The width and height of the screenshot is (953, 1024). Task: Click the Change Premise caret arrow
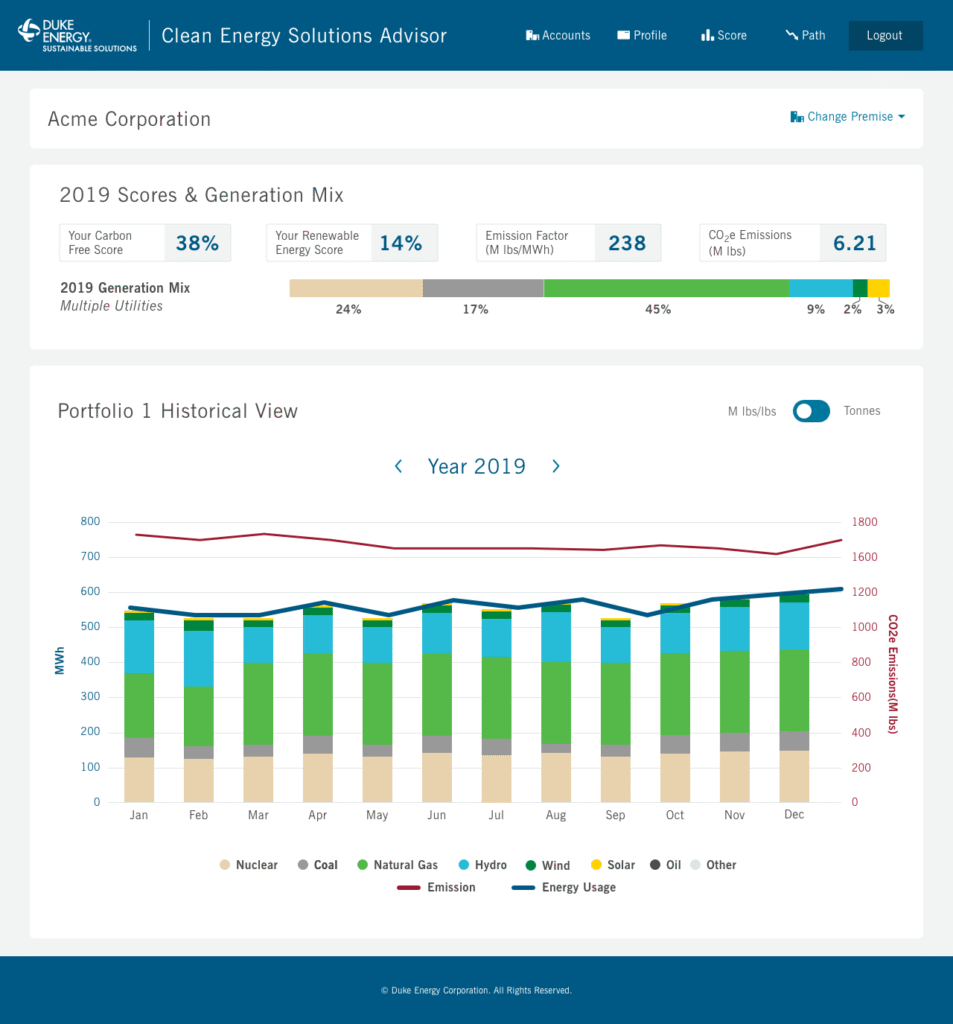click(x=901, y=117)
